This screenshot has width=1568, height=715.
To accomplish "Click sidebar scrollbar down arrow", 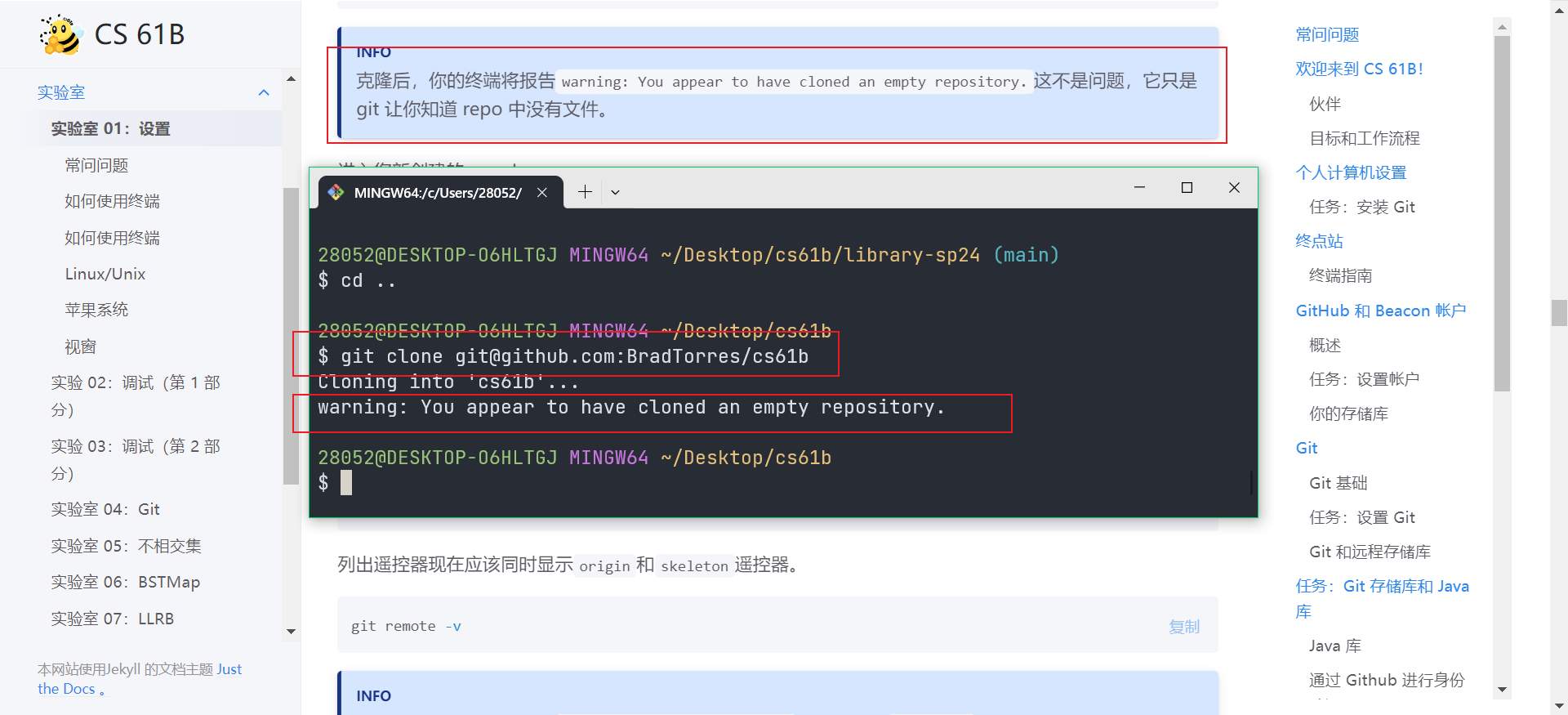I will coord(291,632).
